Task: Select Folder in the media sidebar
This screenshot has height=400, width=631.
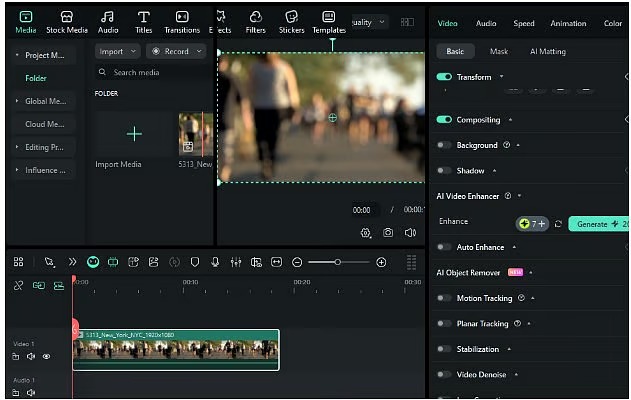Action: click(x=36, y=78)
